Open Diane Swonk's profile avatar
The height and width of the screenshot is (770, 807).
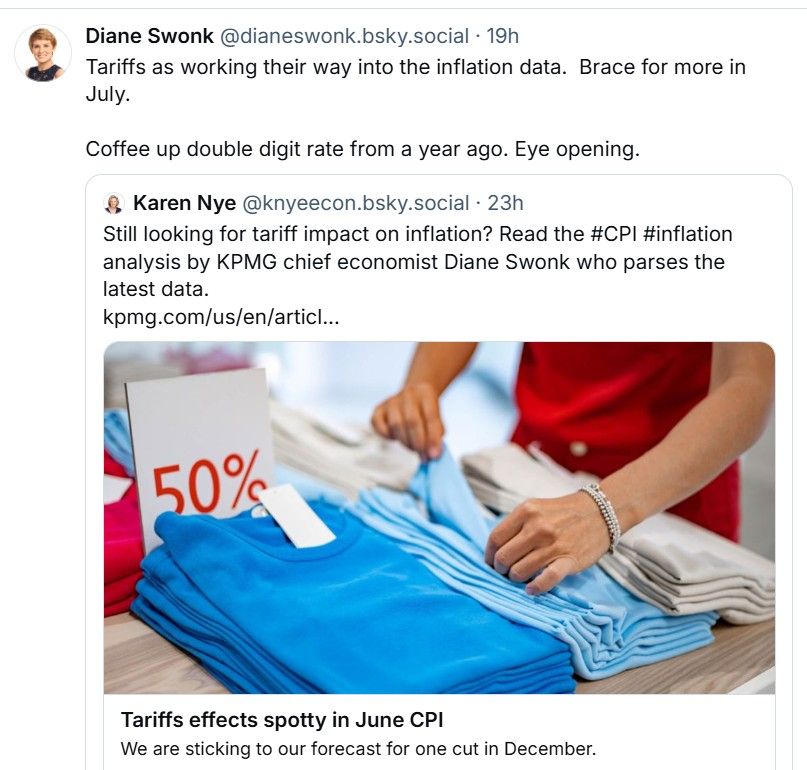point(43,54)
